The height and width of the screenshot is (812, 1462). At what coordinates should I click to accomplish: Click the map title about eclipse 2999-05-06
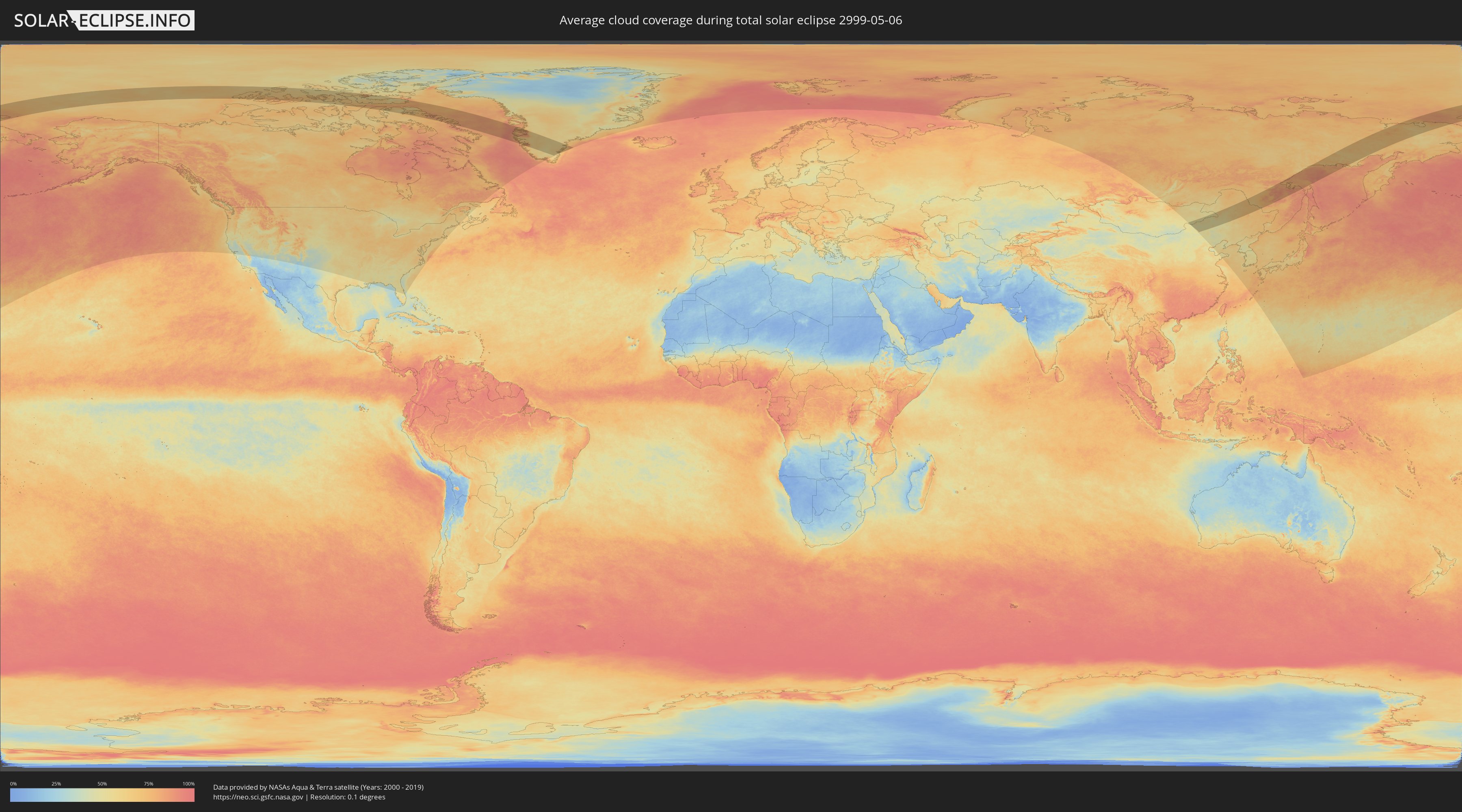(731, 20)
